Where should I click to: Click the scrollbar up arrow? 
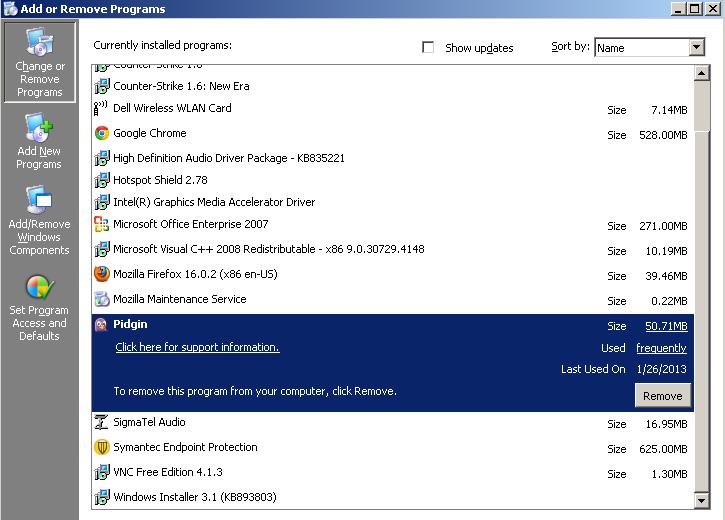point(701,72)
